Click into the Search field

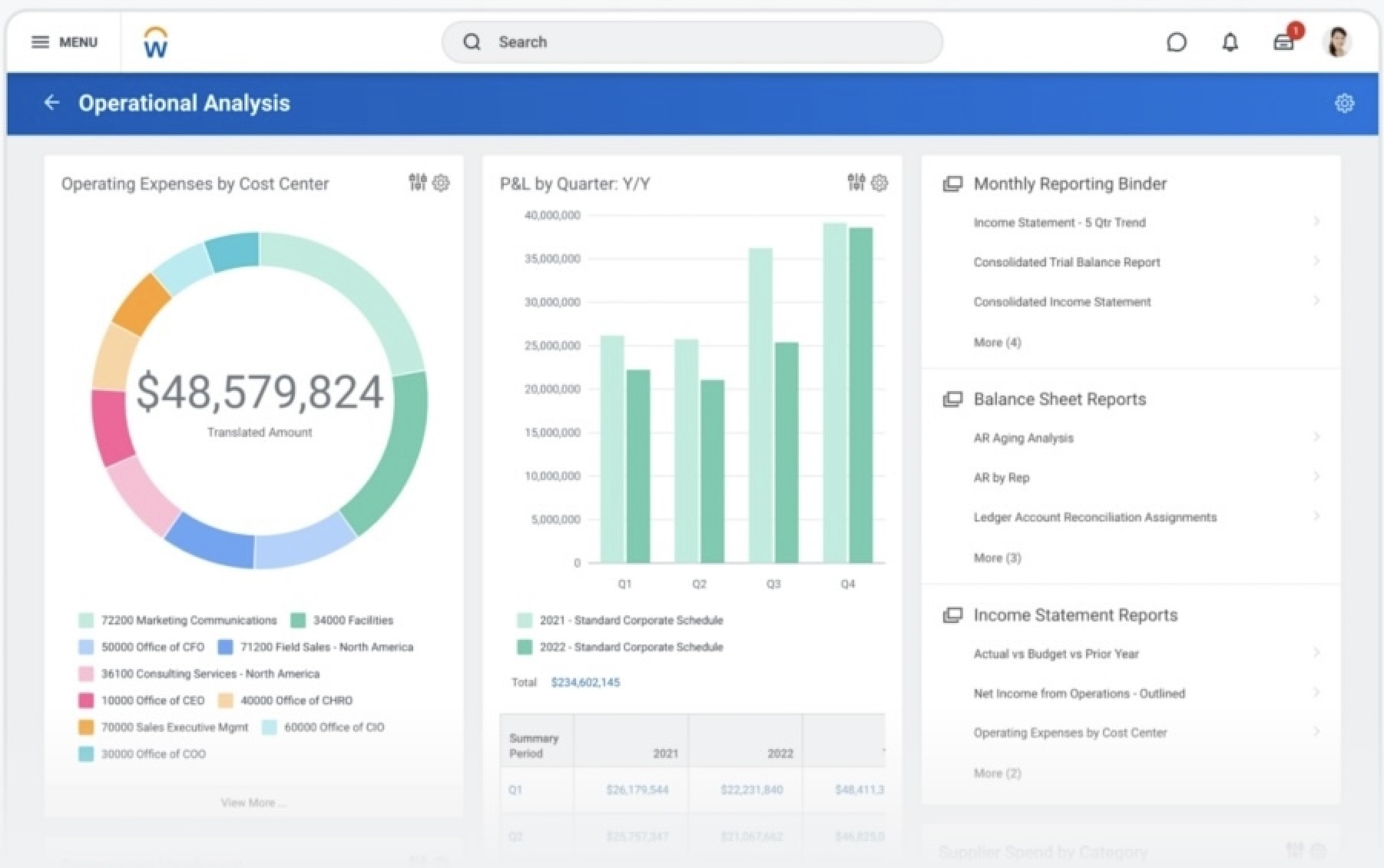(691, 42)
